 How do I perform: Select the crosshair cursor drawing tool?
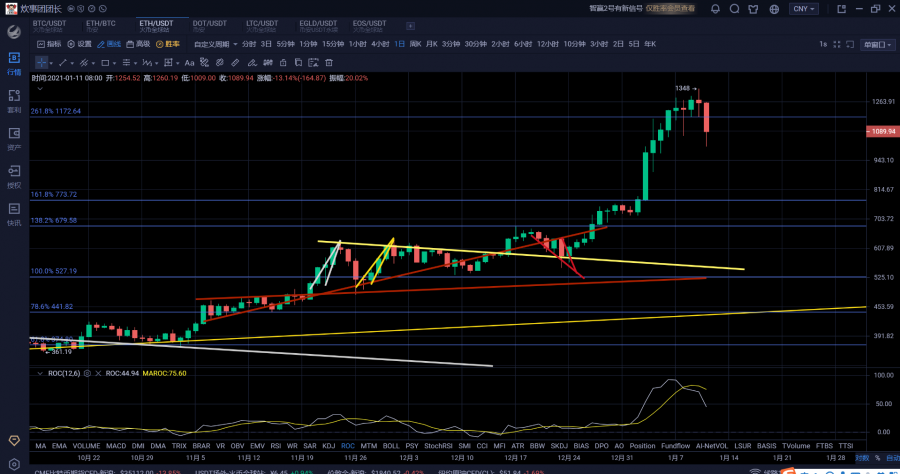click(x=41, y=62)
